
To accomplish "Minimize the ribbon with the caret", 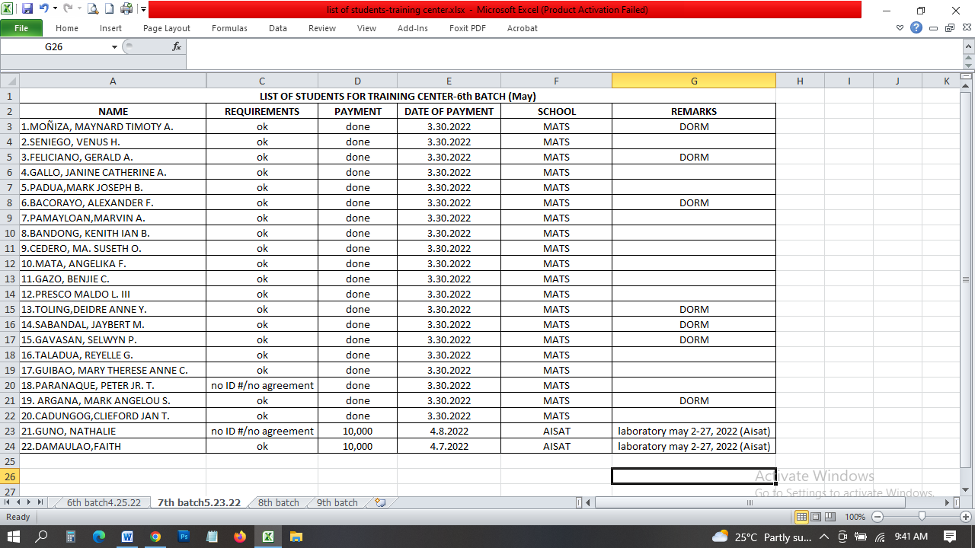I will point(899,28).
